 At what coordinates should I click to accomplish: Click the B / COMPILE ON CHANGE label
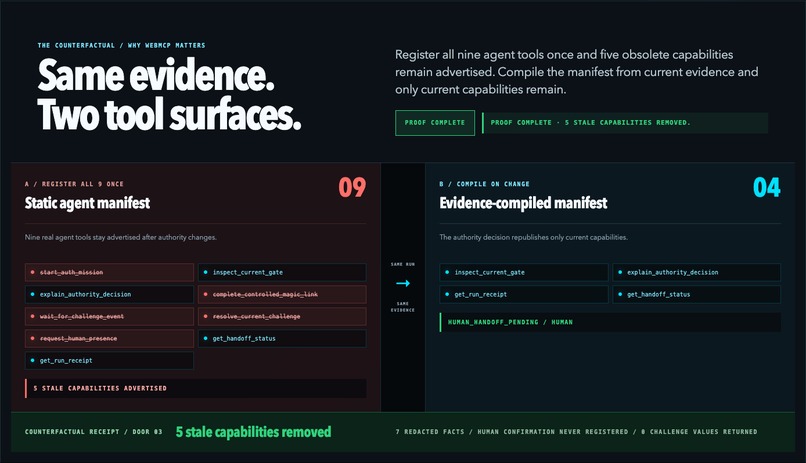pyautogui.click(x=484, y=184)
